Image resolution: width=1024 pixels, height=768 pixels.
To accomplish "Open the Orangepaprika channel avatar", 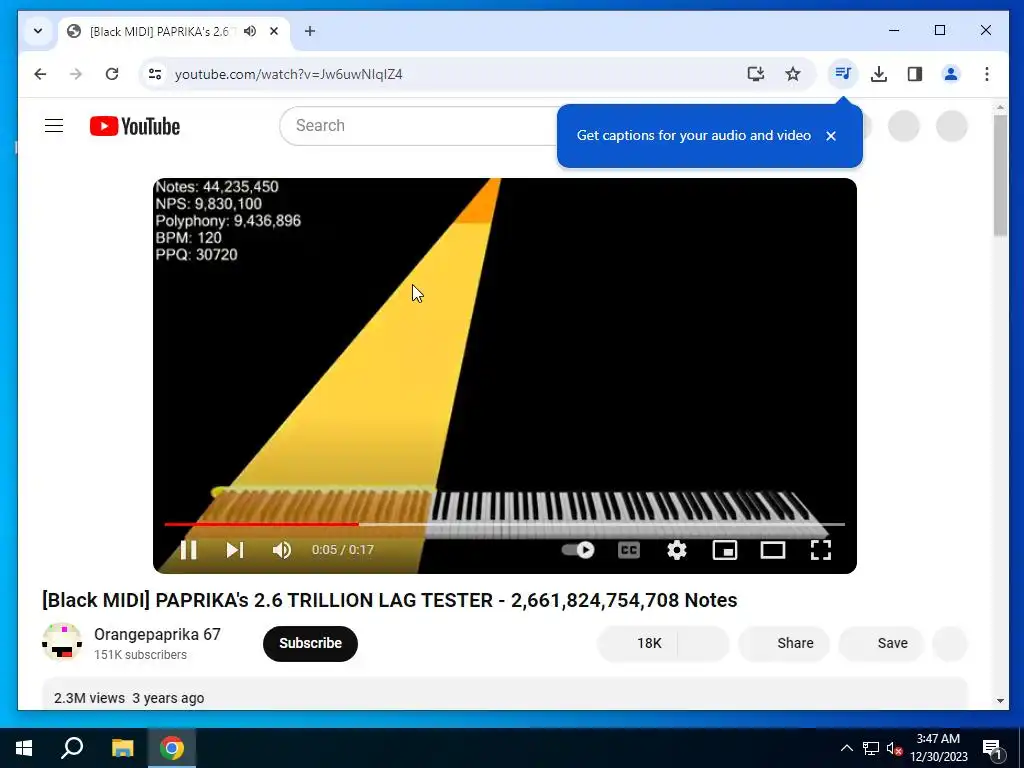I will (62, 643).
